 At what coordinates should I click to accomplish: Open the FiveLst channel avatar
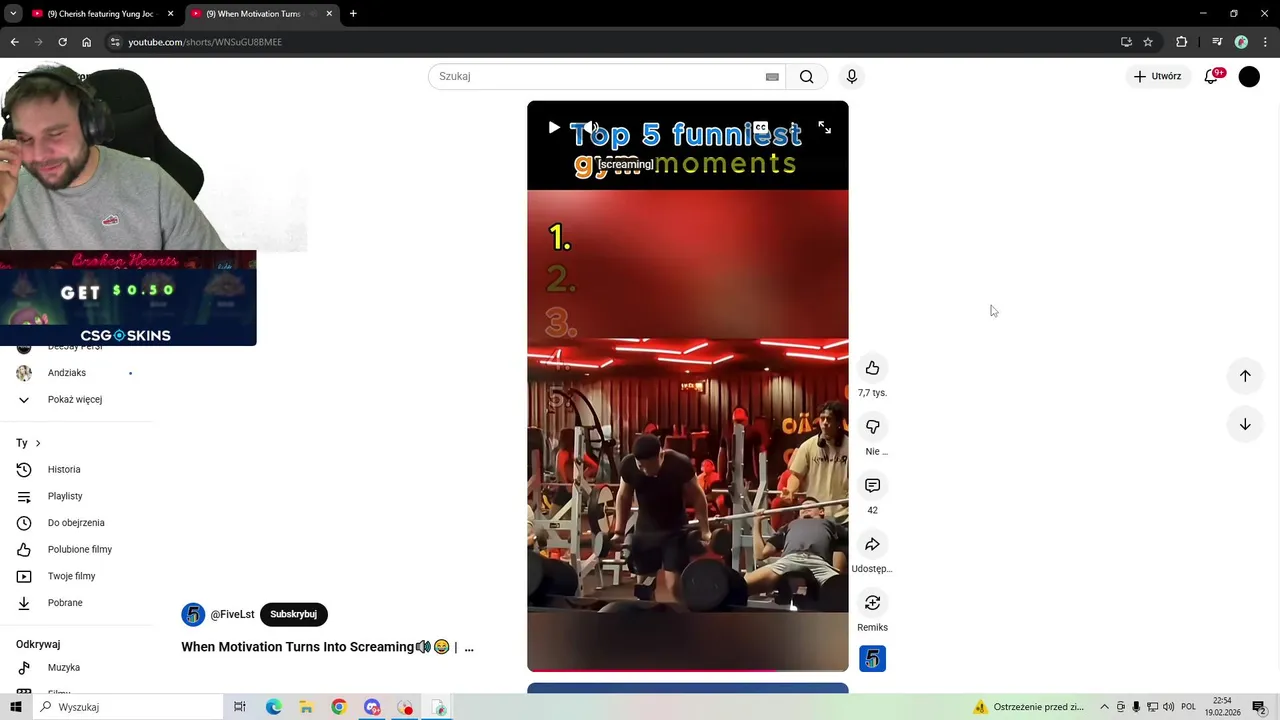[193, 615]
